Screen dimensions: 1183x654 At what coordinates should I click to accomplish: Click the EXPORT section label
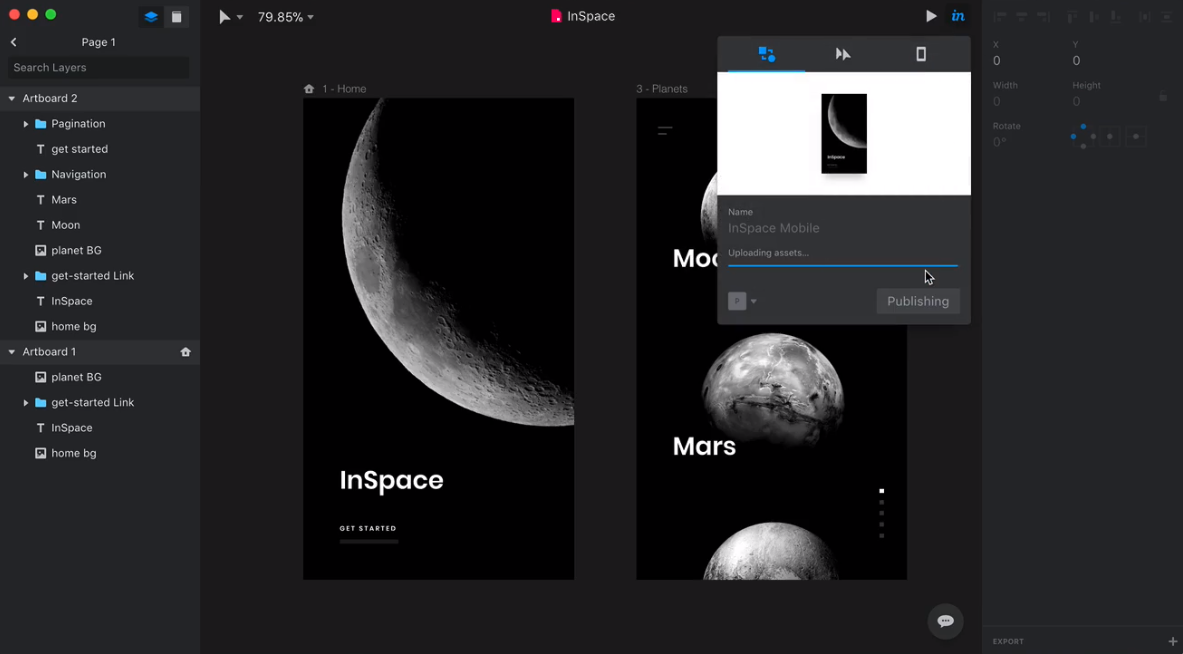(1008, 641)
